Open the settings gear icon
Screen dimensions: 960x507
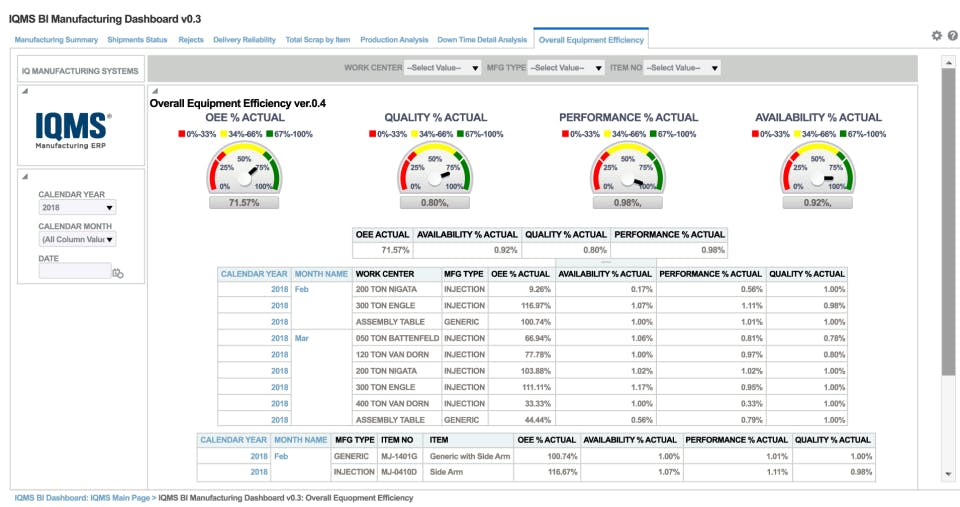[x=936, y=36]
